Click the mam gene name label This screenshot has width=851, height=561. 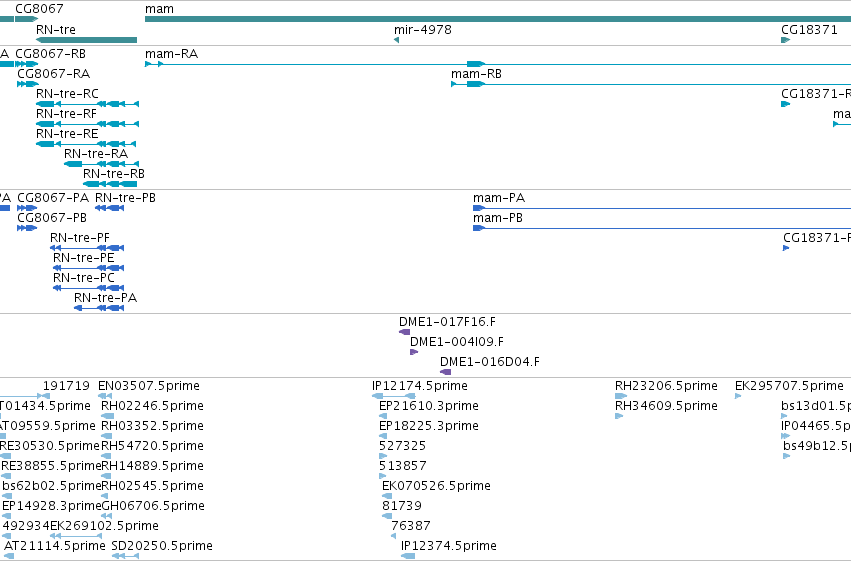pos(160,9)
